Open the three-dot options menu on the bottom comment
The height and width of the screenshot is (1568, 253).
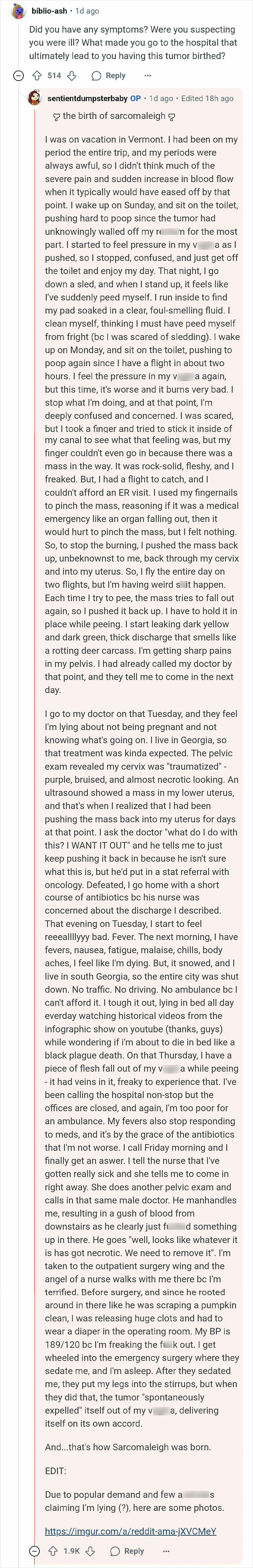(166, 1551)
